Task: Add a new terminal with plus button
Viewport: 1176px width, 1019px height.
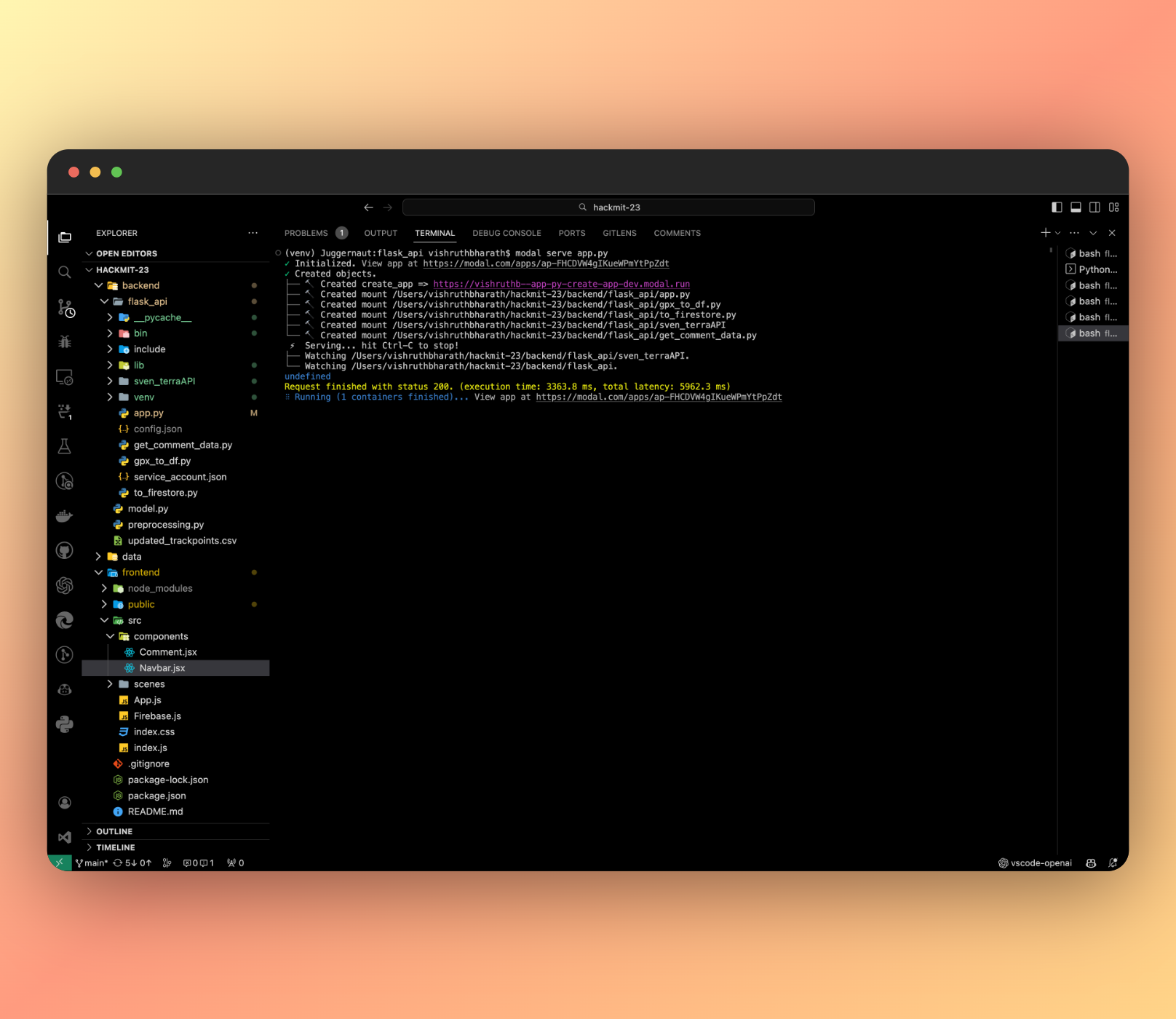Action: [x=1046, y=233]
